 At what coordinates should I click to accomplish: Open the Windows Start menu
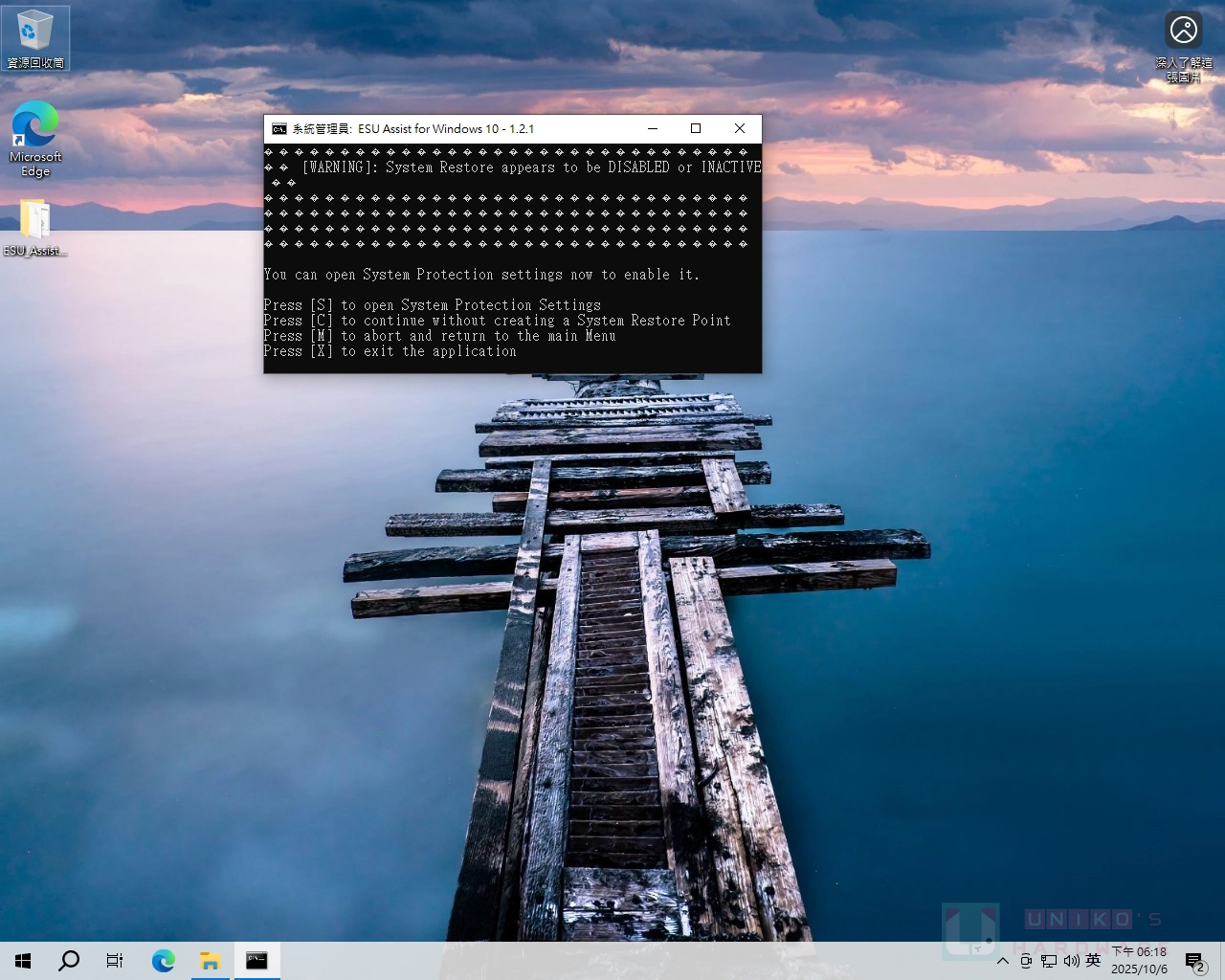(x=23, y=961)
